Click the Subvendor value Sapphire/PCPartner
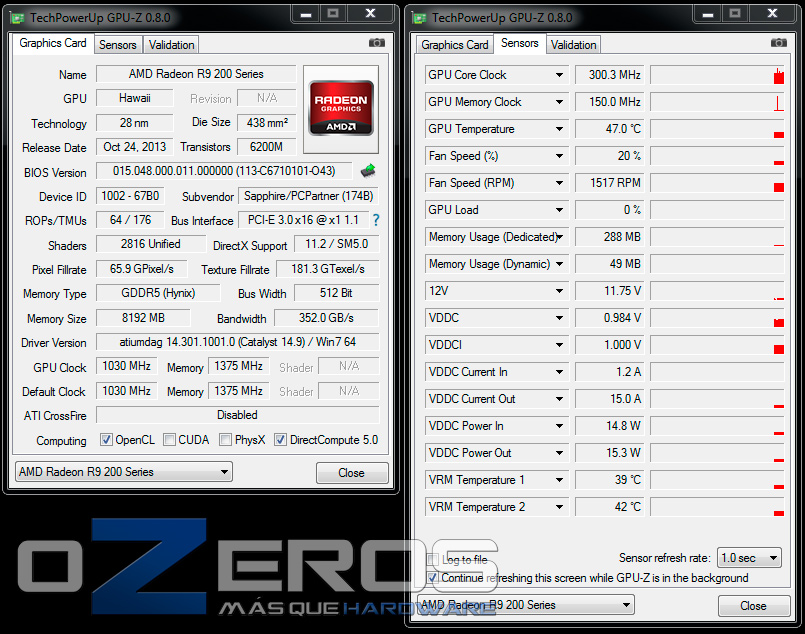This screenshot has height=634, width=805. [309, 196]
